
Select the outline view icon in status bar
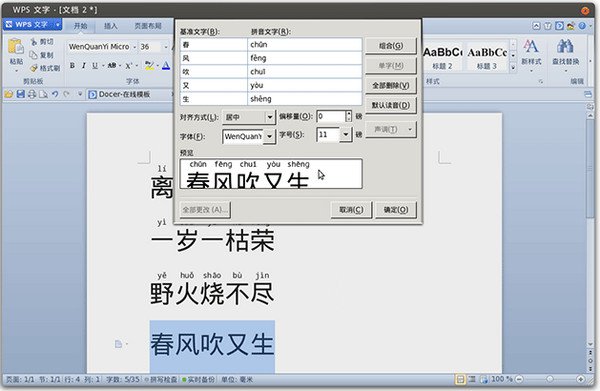[472, 379]
